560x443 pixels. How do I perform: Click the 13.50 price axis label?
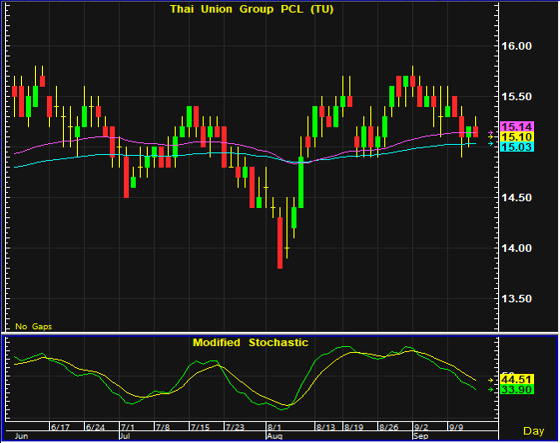pyautogui.click(x=516, y=299)
